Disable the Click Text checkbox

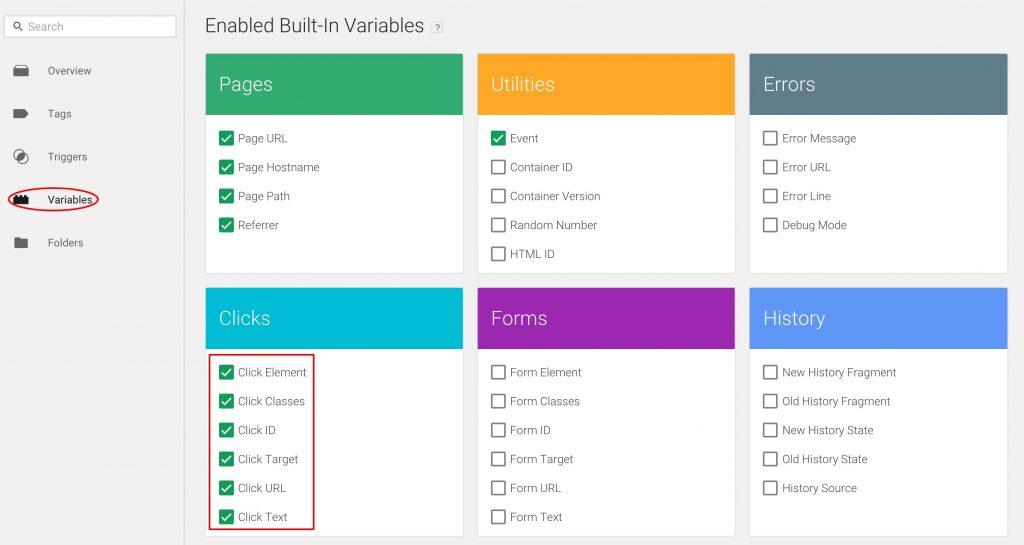(226, 517)
